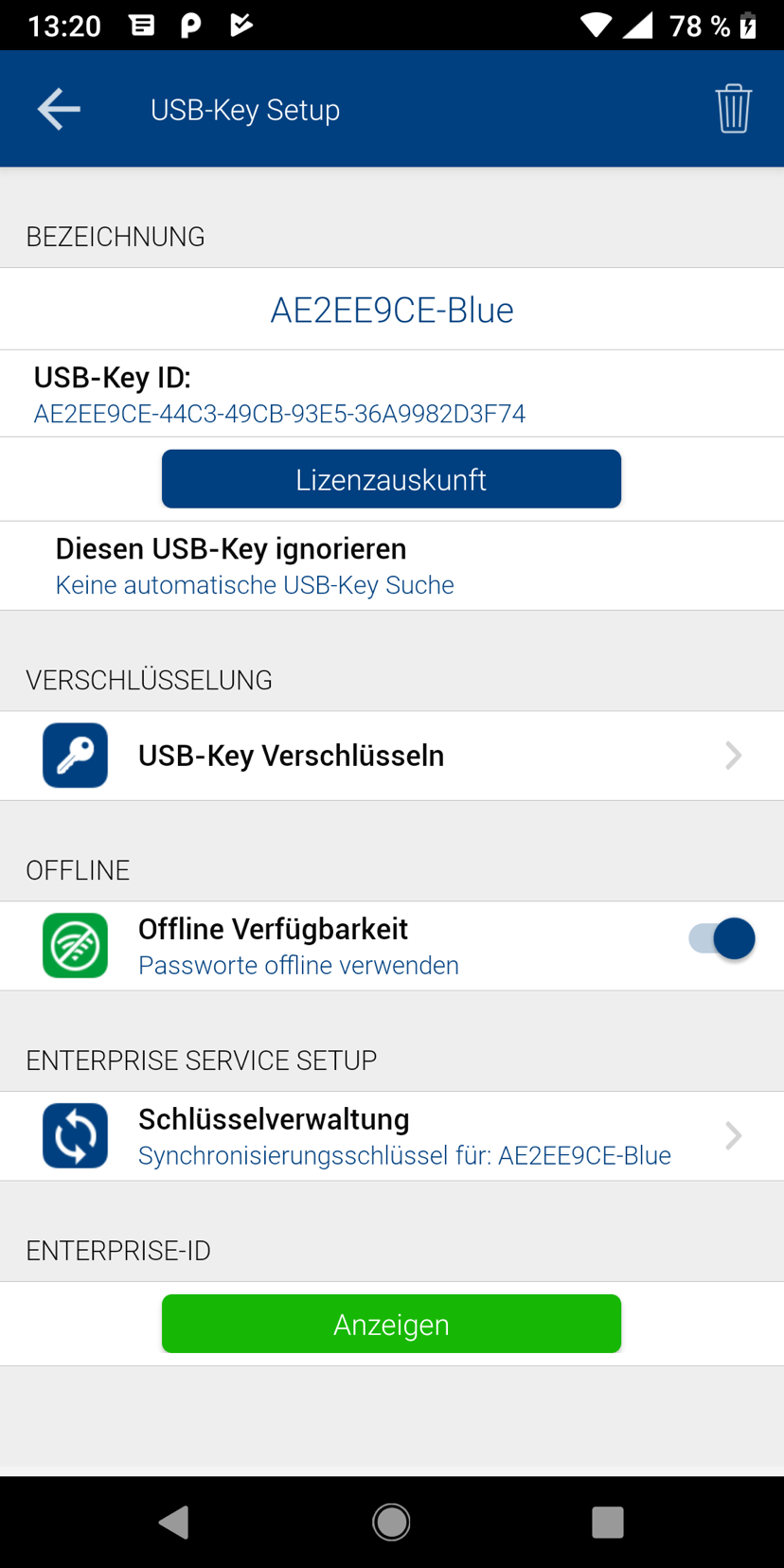Disable Offline Verfügbarkeit switch

[x=722, y=939]
